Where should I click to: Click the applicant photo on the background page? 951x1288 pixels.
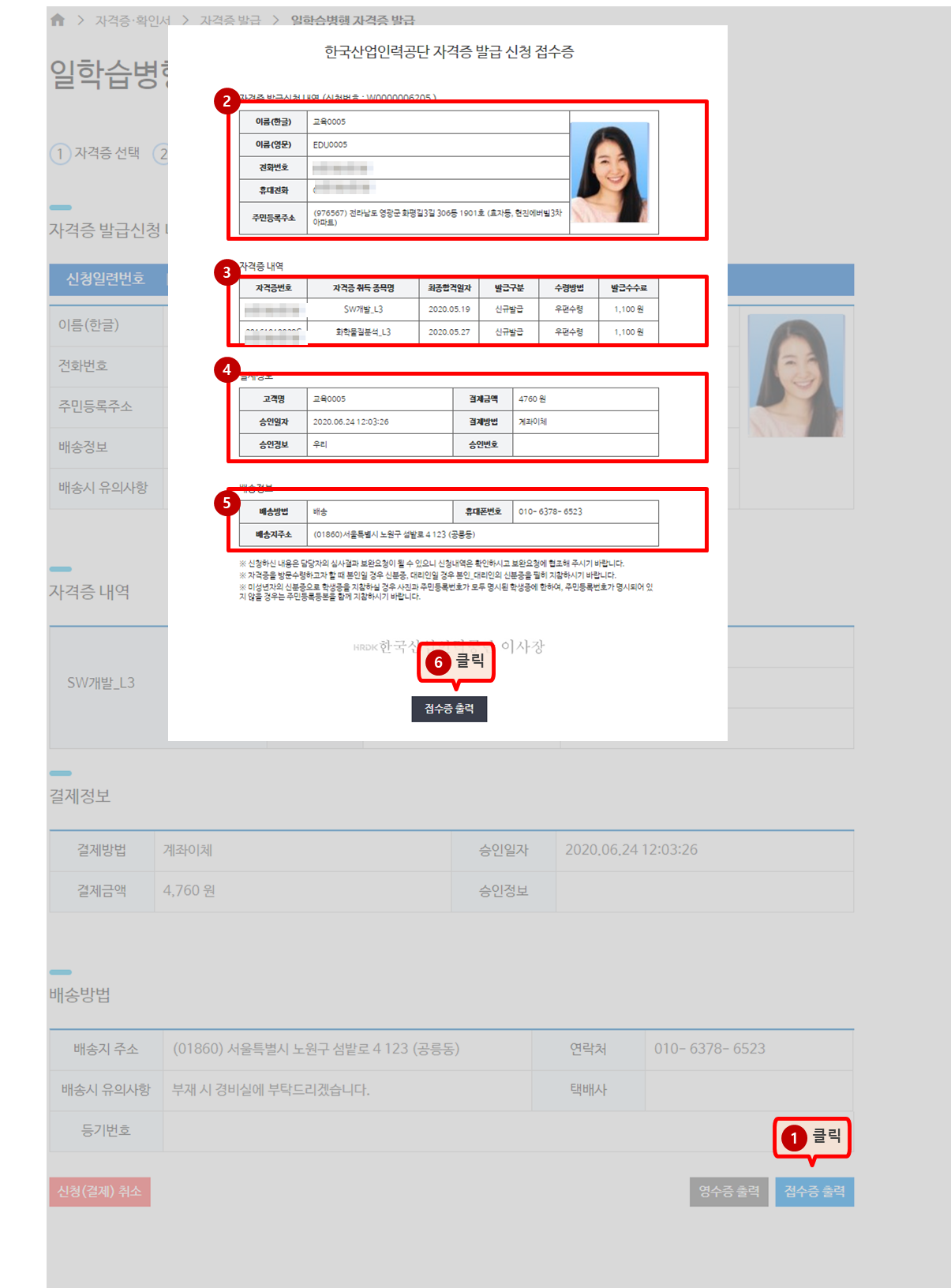[796, 376]
